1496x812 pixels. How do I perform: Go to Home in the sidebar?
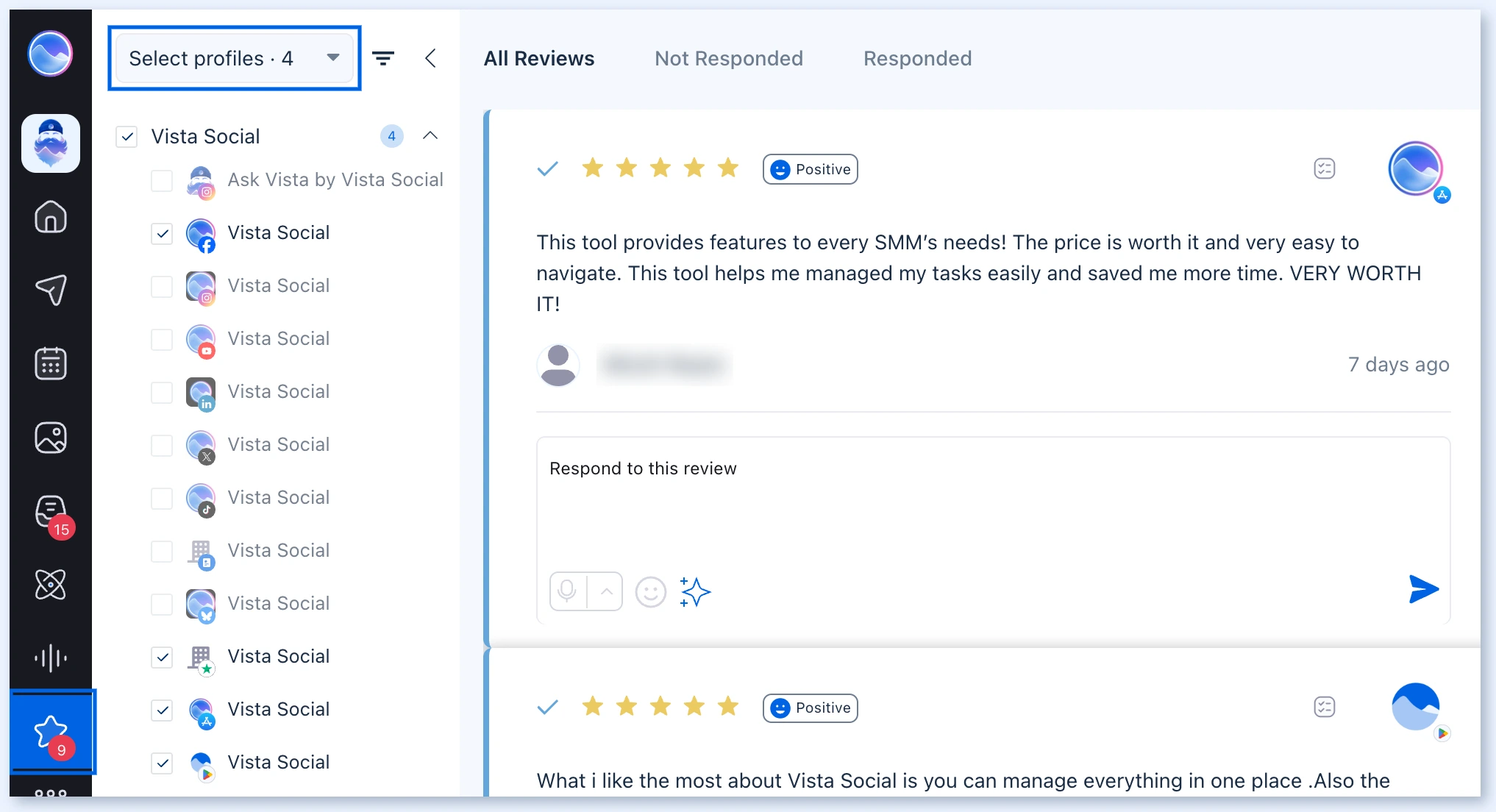51,217
